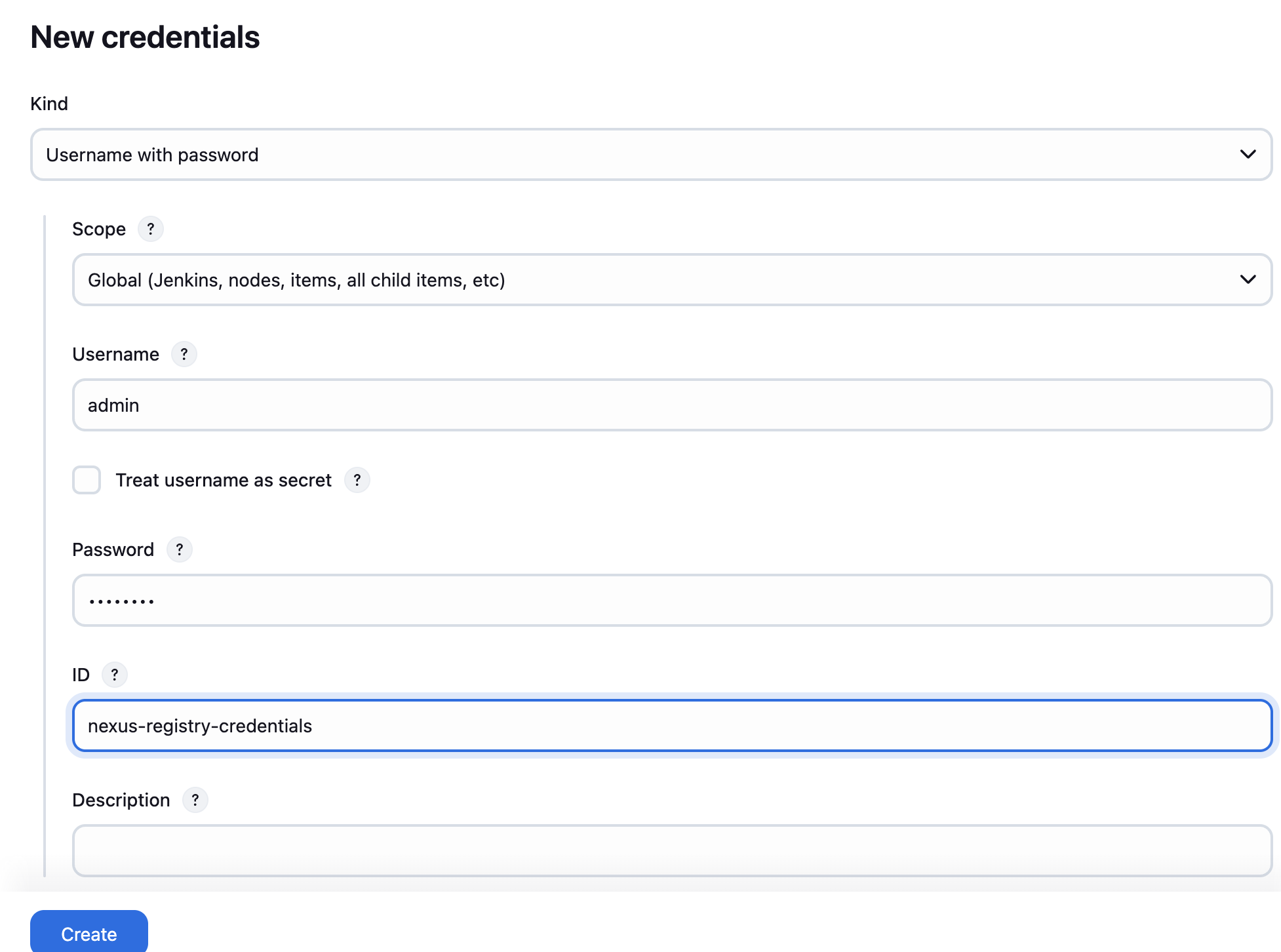Focus the Username field containing admin
Screen dimensions: 1281x952
(671, 405)
